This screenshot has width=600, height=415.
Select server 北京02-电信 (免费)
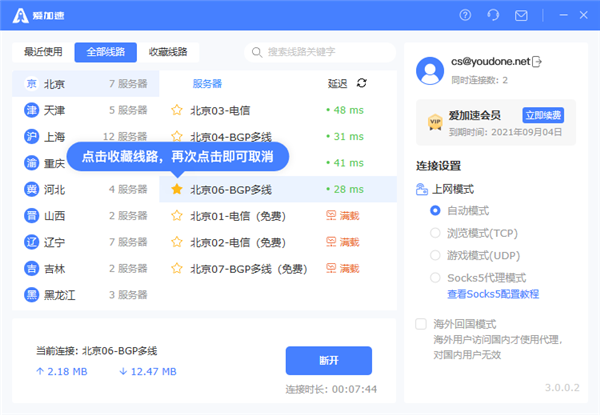(278, 242)
